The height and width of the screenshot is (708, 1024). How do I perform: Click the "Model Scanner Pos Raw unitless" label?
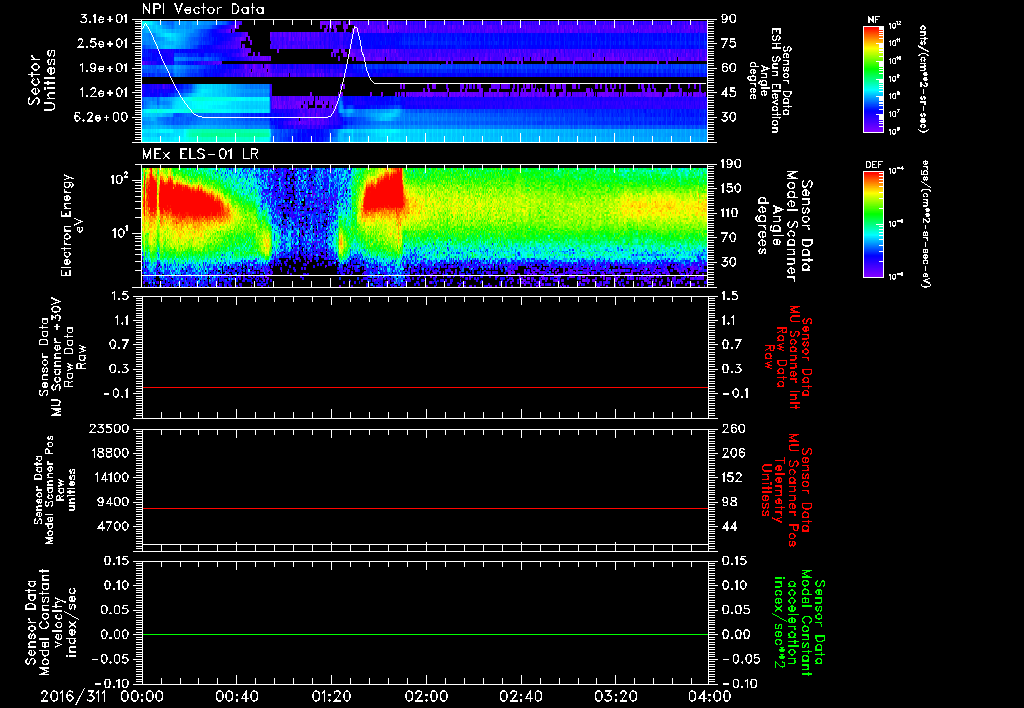[55, 490]
